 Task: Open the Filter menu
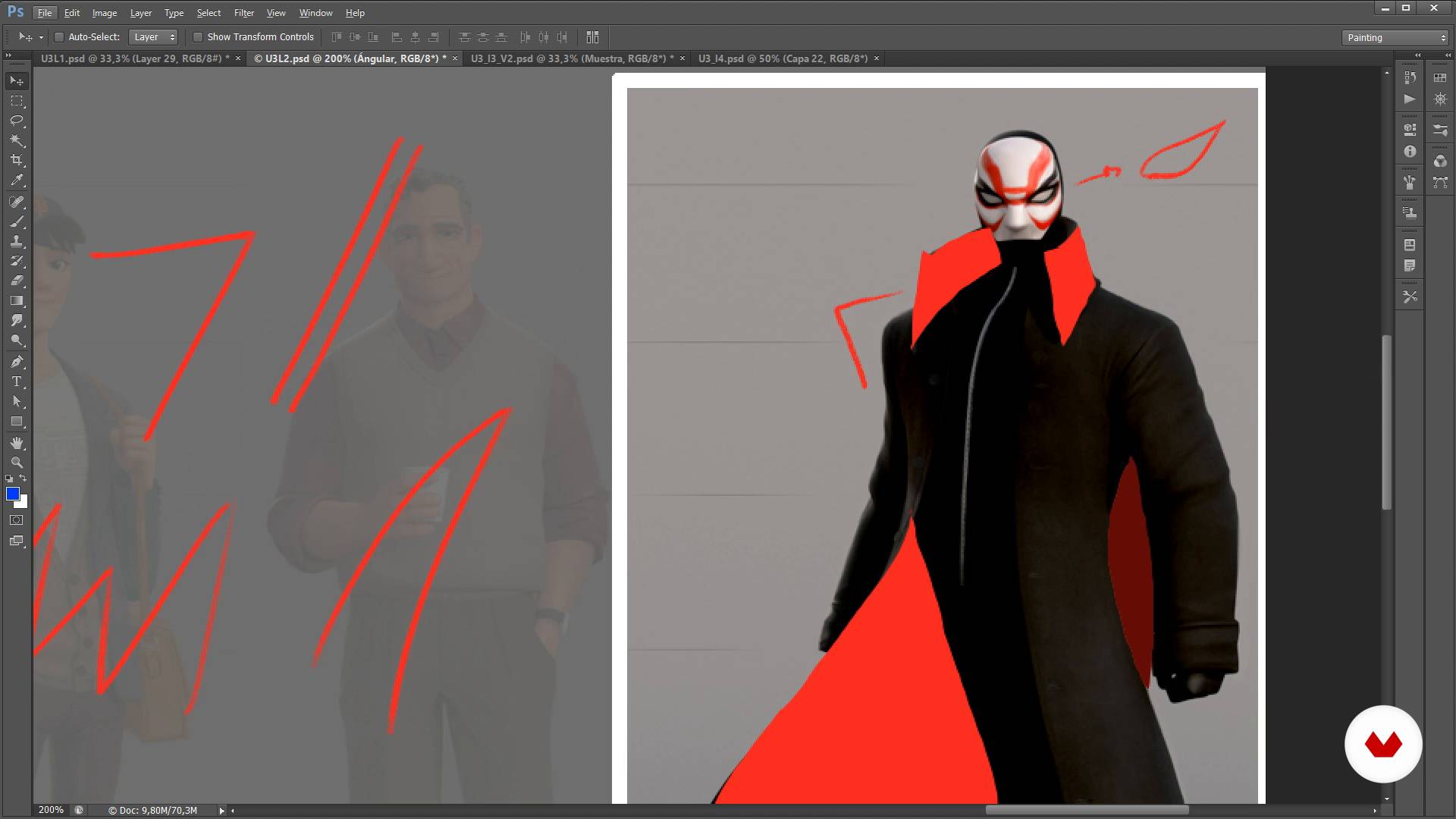(x=243, y=13)
